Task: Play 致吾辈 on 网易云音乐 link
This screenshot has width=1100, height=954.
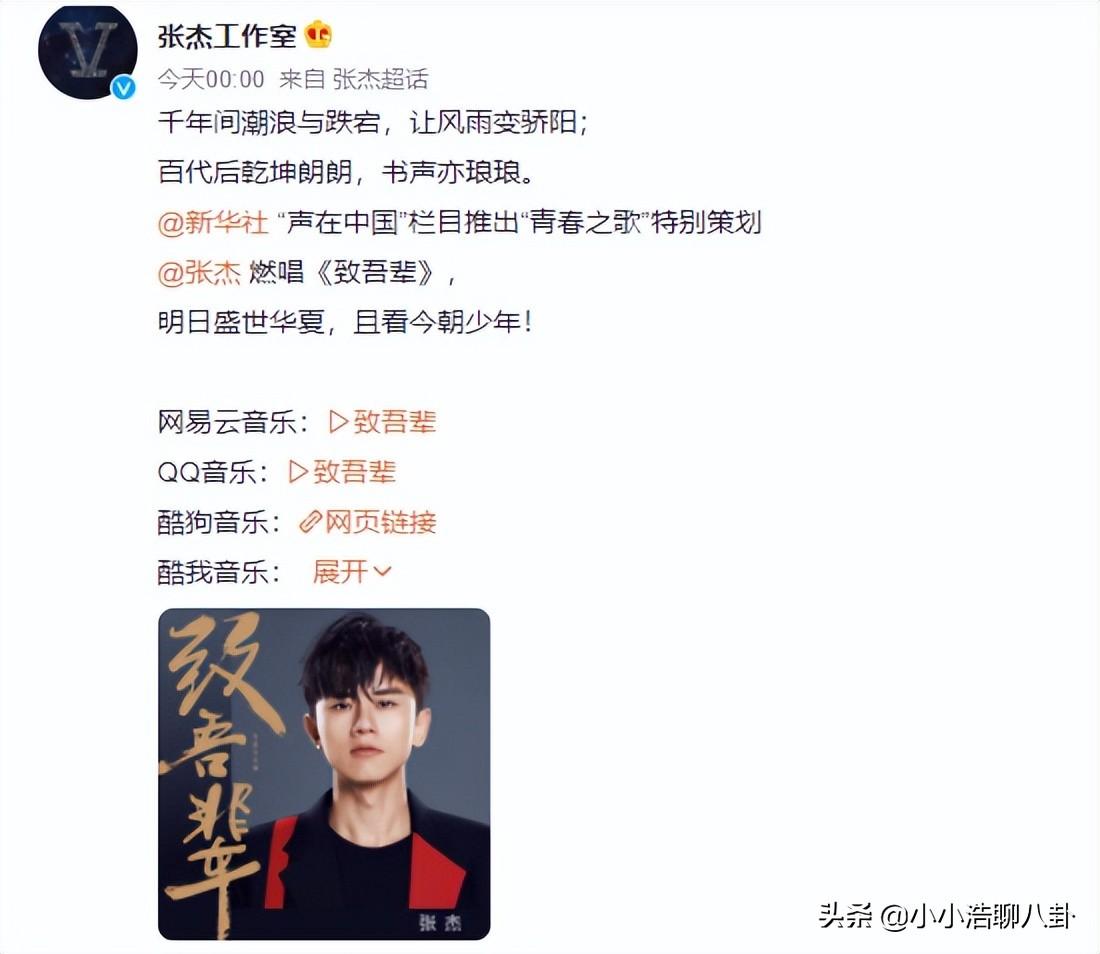Action: 382,422
